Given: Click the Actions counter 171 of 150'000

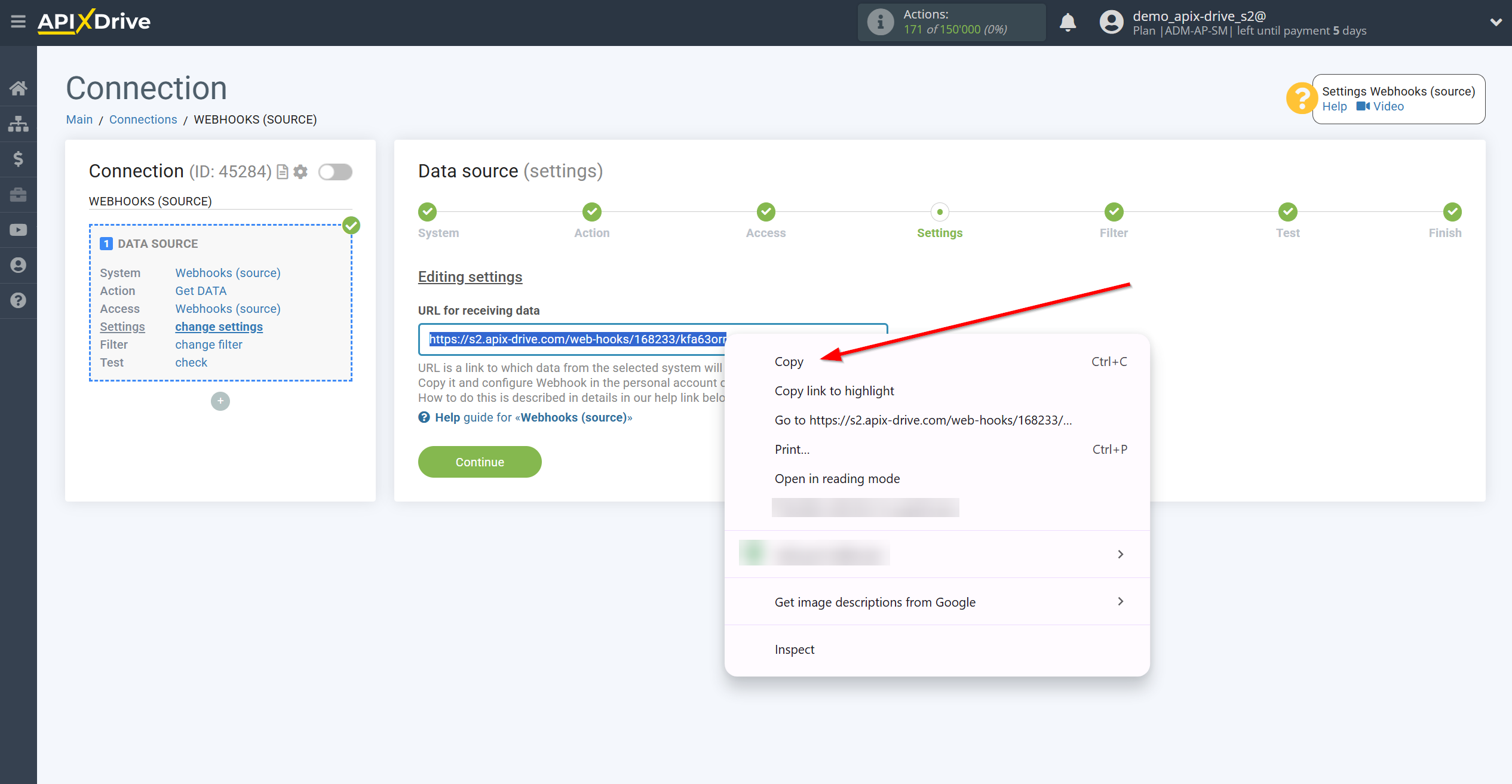Looking at the screenshot, I should click(x=955, y=29).
